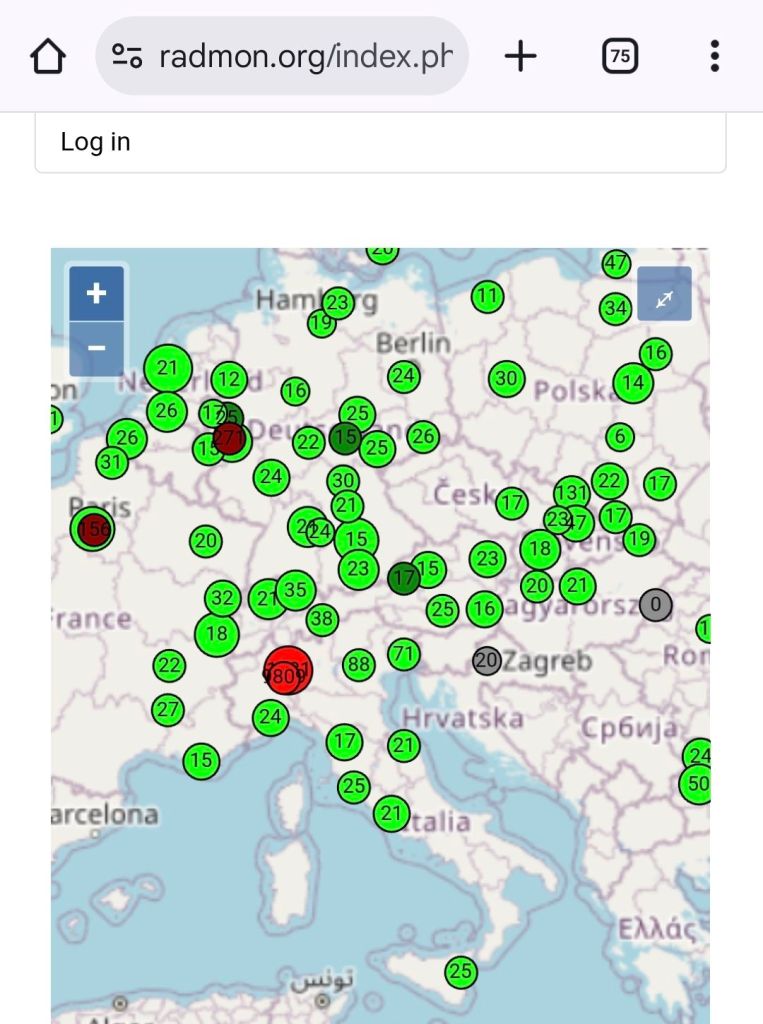Select the green marker labeled 71
Screen dimensions: 763x1024
click(x=403, y=655)
